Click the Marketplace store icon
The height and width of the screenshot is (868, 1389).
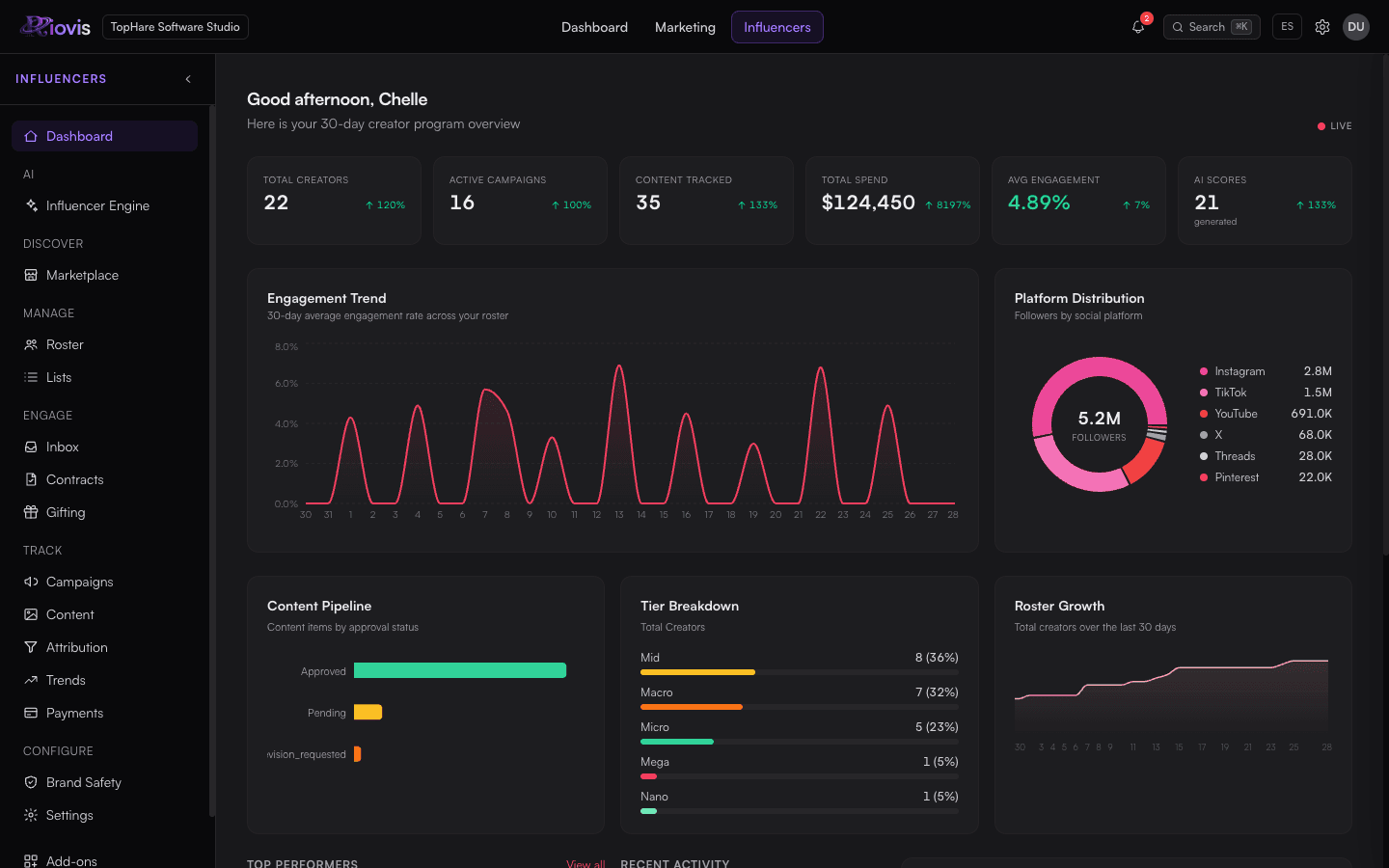click(31, 275)
